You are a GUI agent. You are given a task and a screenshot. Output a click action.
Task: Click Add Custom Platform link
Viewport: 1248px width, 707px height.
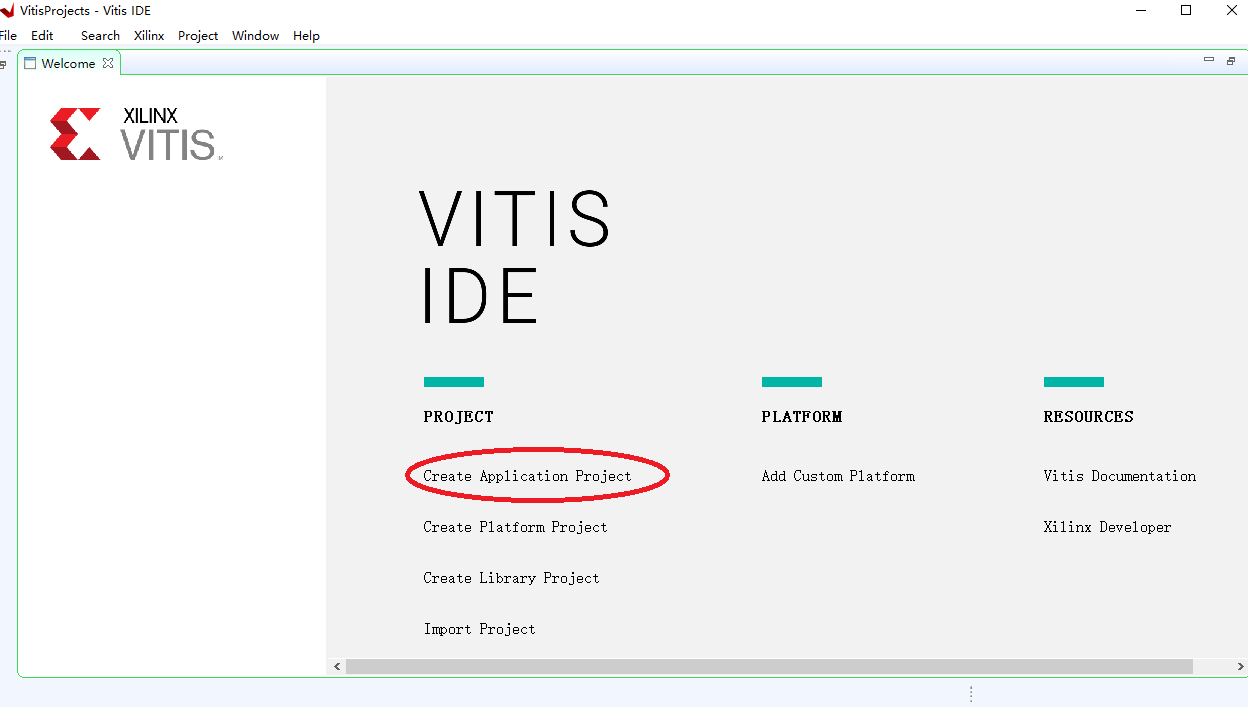838,476
